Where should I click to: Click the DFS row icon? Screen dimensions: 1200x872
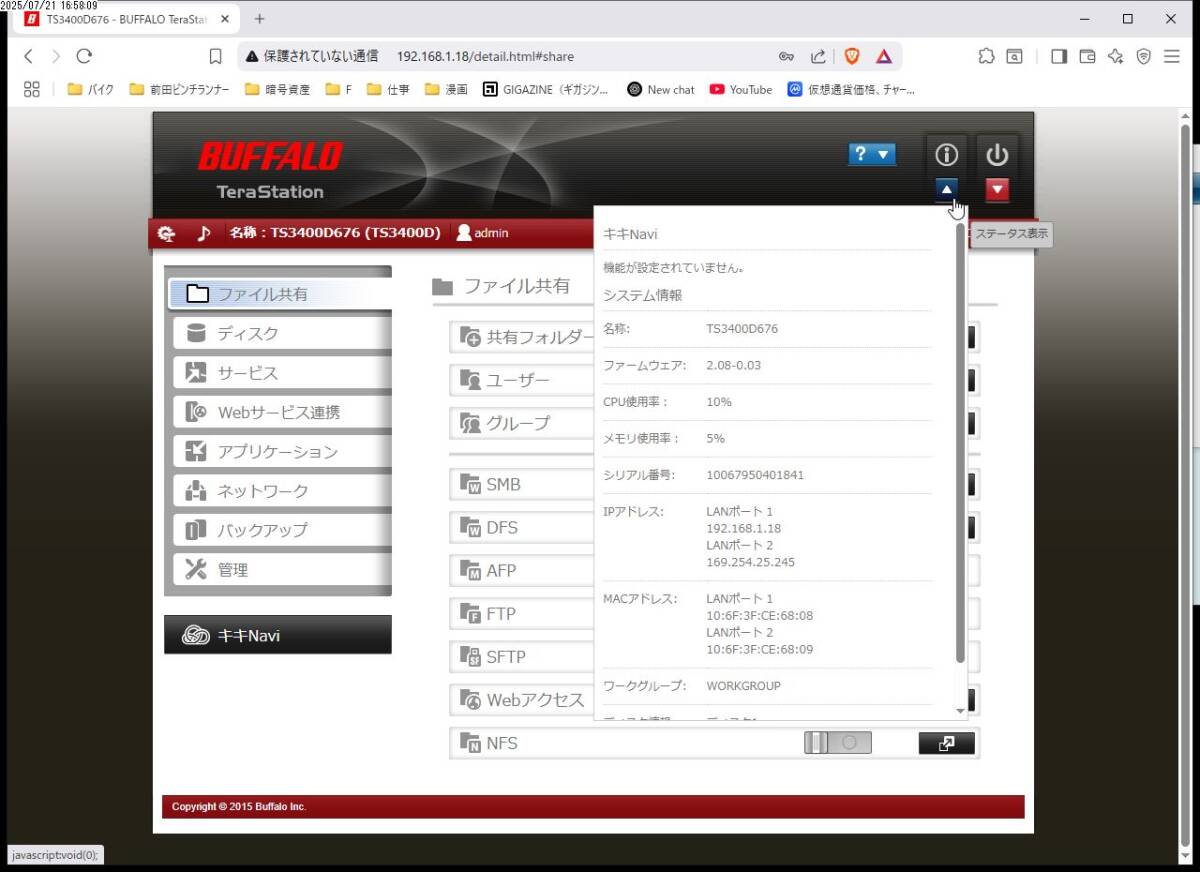470,528
